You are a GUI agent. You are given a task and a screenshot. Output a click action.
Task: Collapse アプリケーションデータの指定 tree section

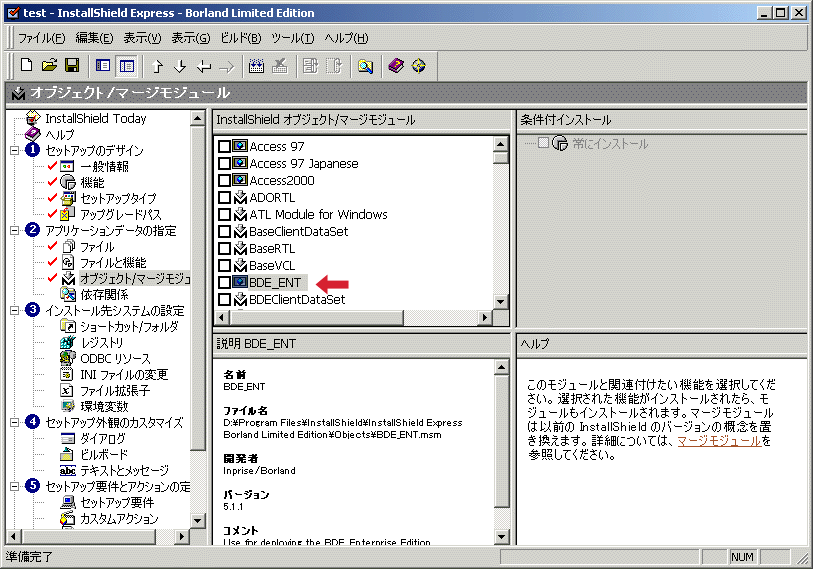pyautogui.click(x=15, y=231)
